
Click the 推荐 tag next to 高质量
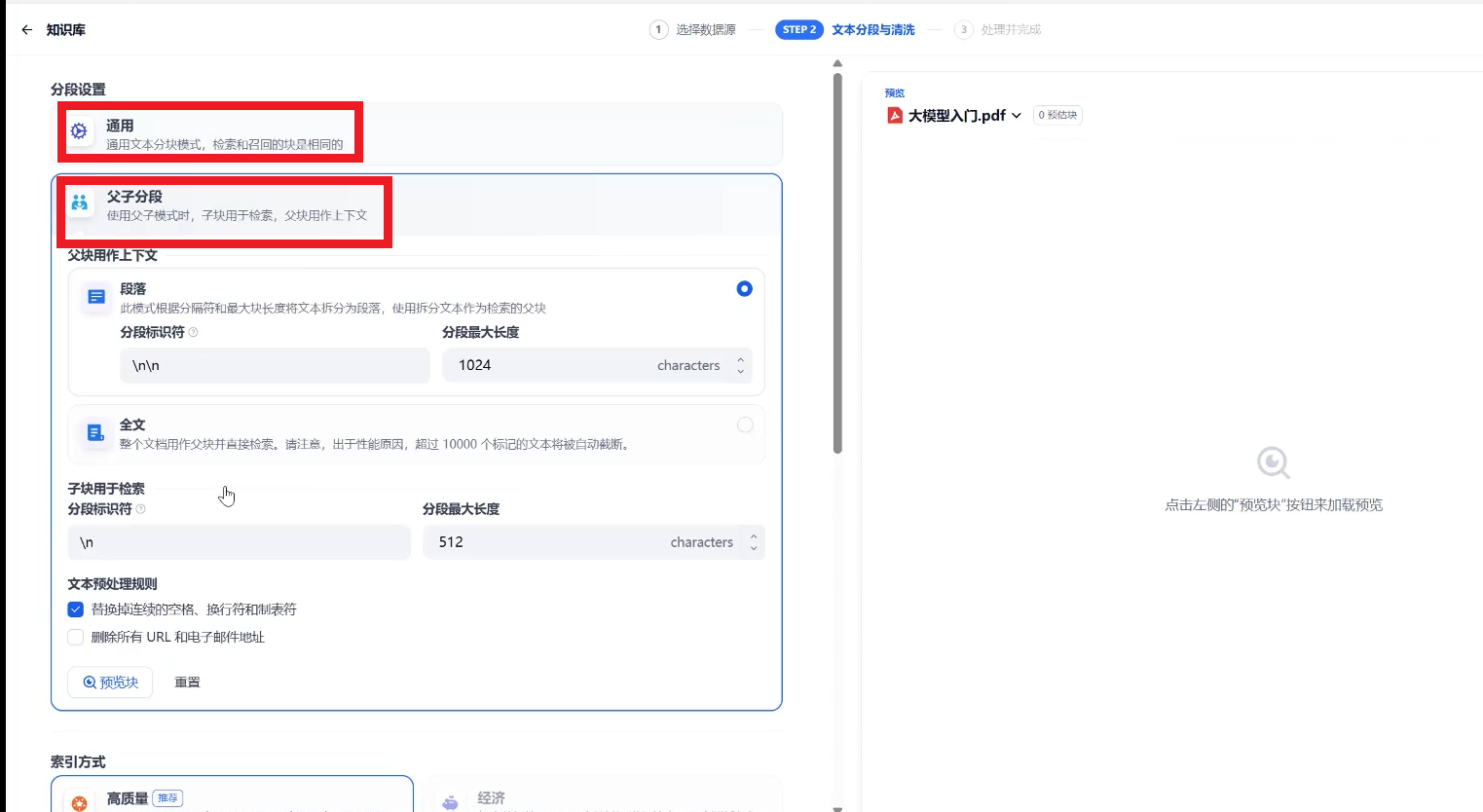click(x=168, y=798)
